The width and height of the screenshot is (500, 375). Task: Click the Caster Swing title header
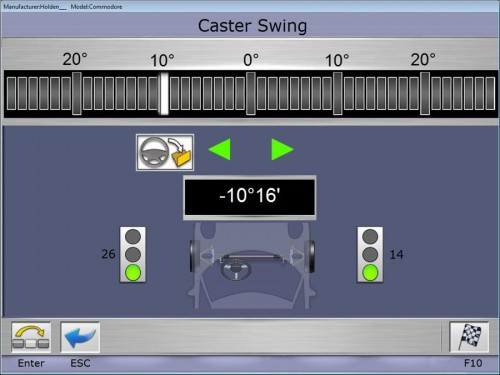(x=252, y=26)
